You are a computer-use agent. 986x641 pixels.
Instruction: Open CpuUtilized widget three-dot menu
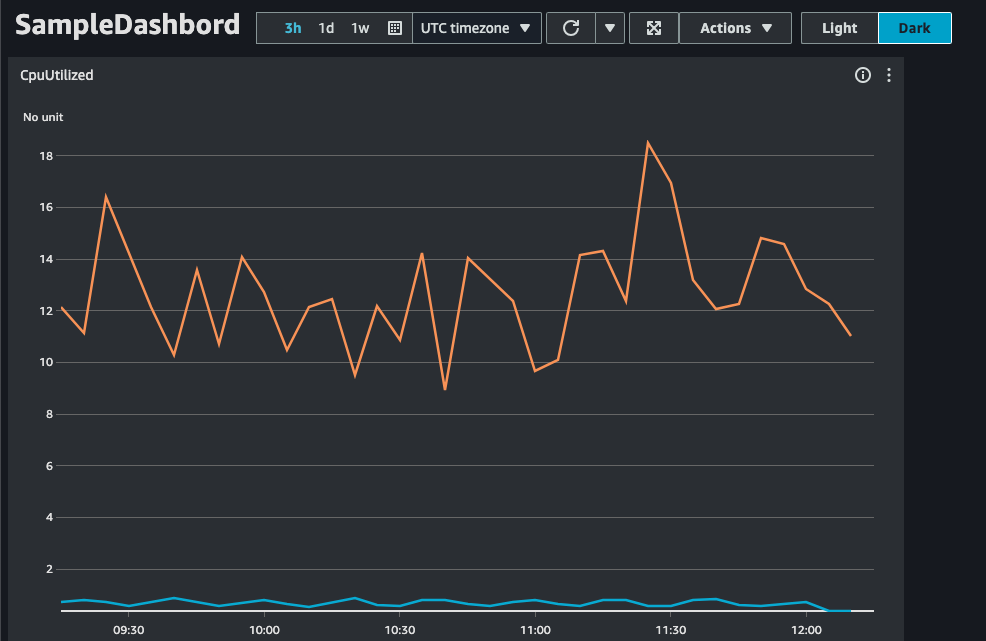889,75
